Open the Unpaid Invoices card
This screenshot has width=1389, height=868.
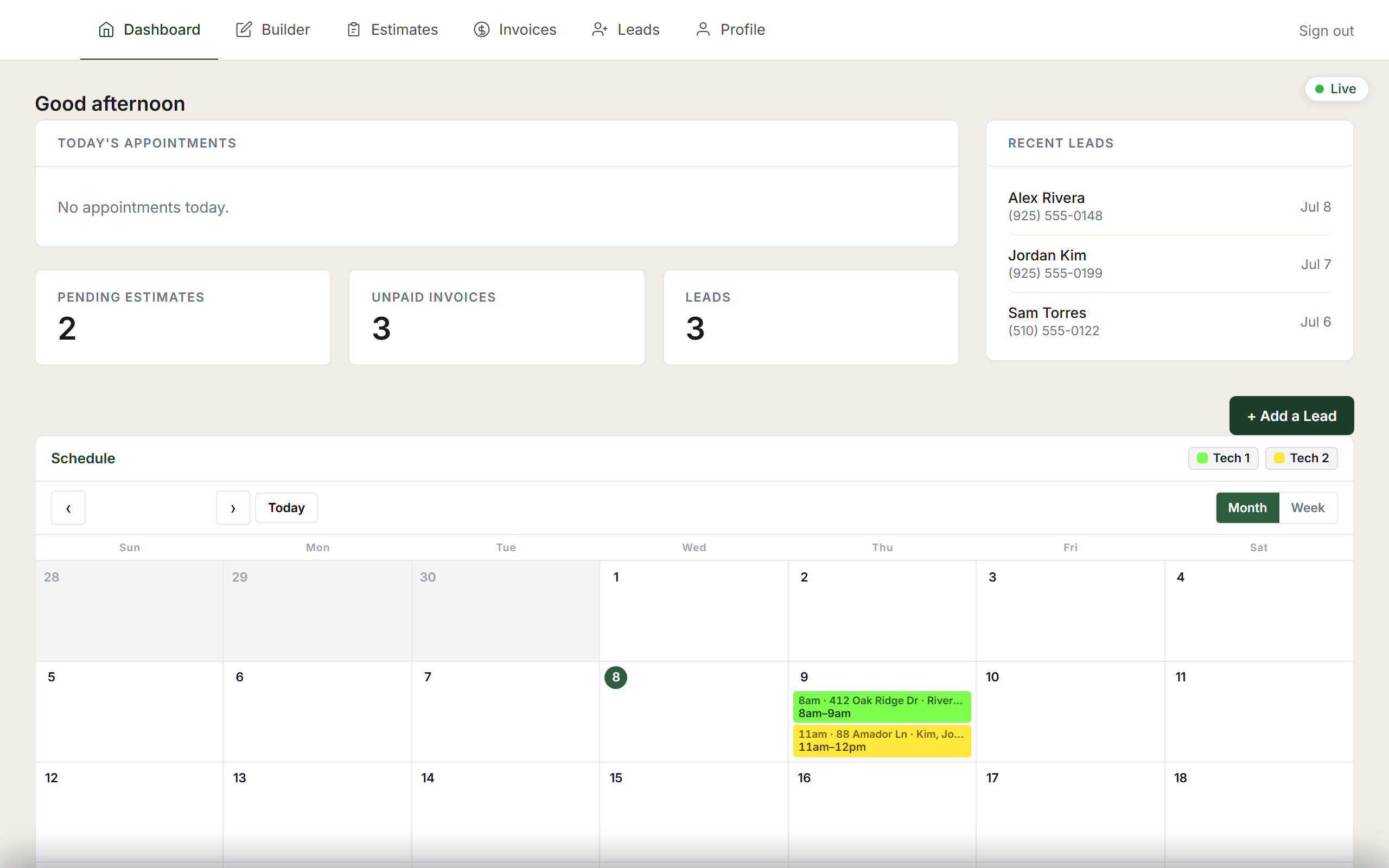click(497, 317)
